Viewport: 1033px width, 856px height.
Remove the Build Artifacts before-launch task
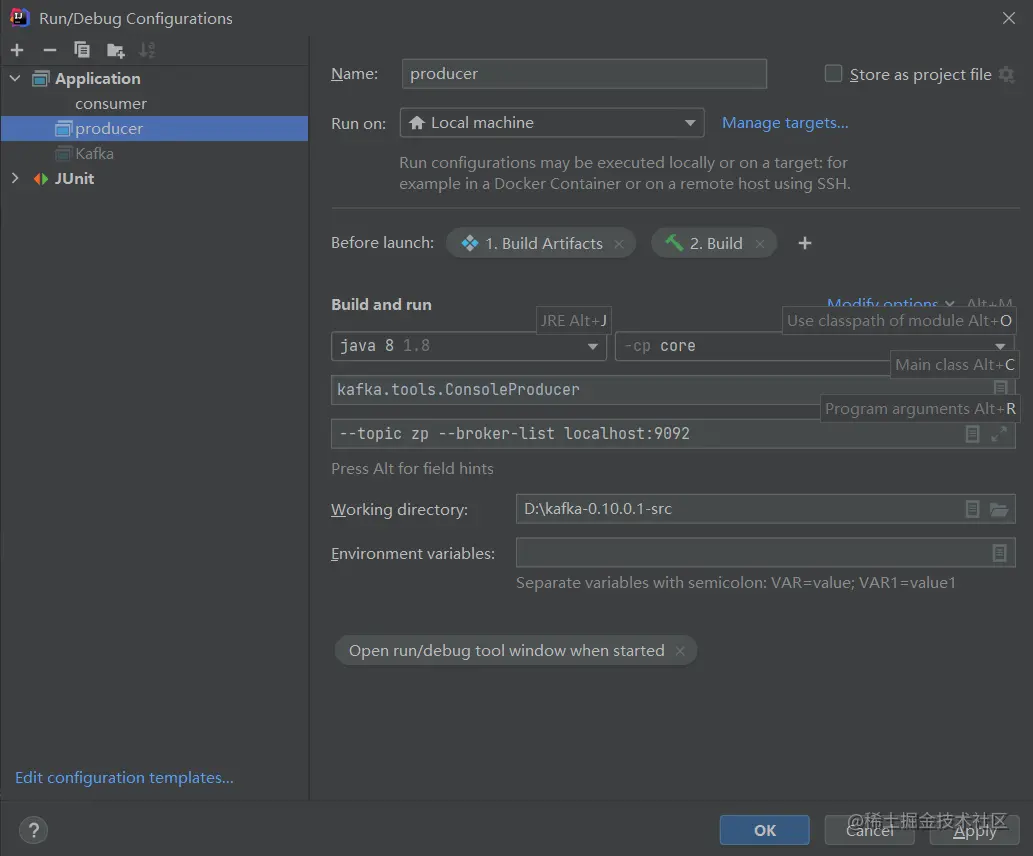[619, 244]
